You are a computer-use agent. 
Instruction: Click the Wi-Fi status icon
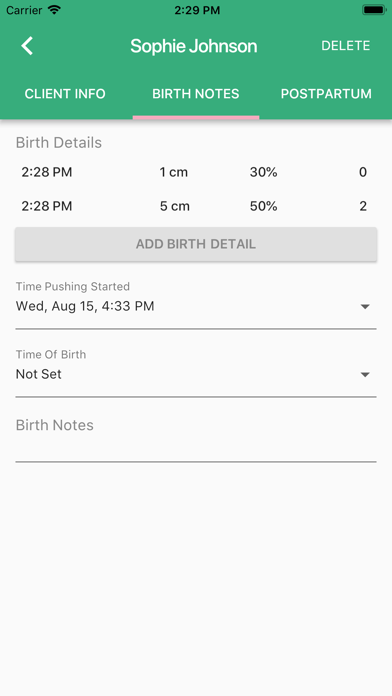click(x=55, y=10)
